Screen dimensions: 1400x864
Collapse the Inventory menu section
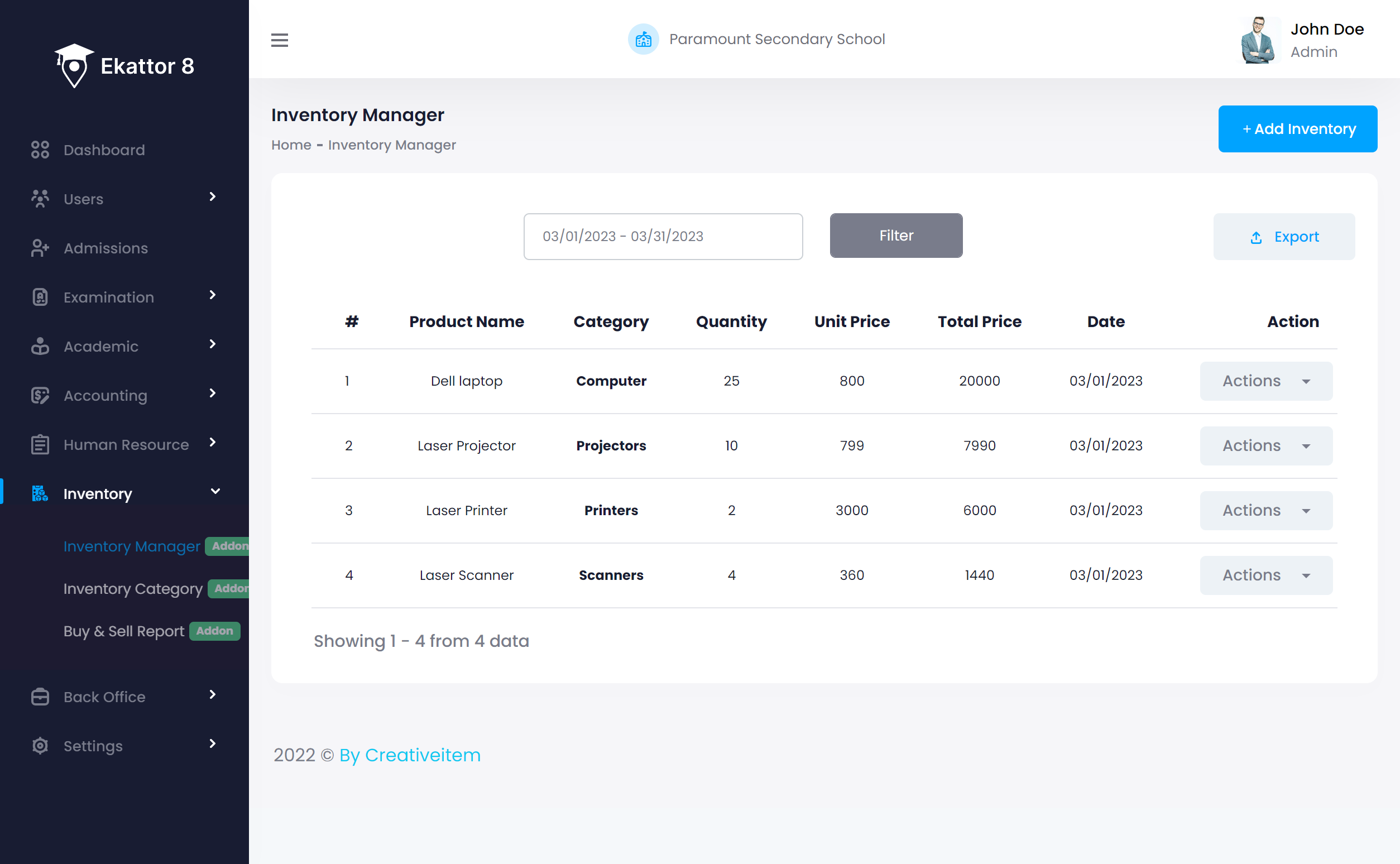(x=215, y=491)
